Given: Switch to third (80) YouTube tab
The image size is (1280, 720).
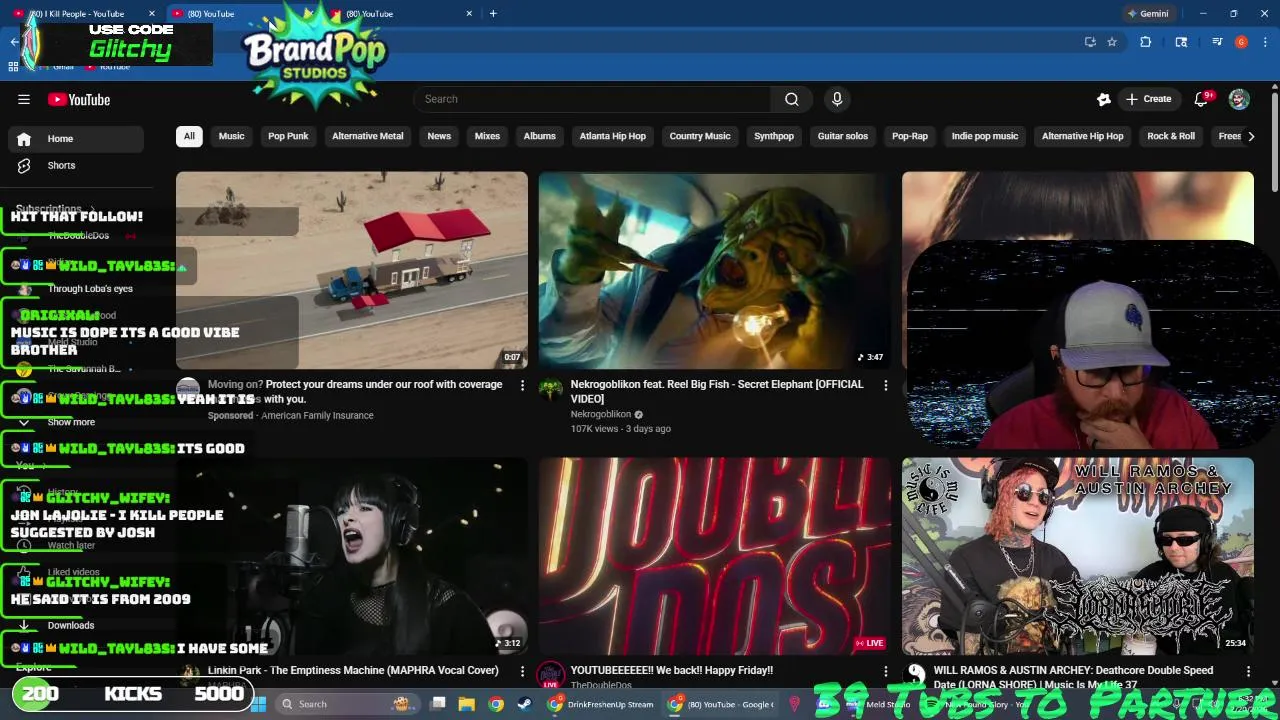Looking at the screenshot, I should click(400, 14).
